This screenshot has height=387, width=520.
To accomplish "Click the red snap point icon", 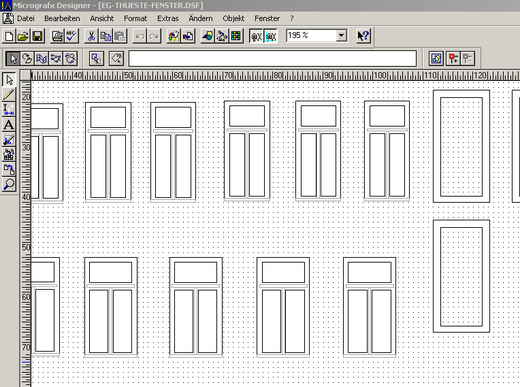I will pos(453,59).
